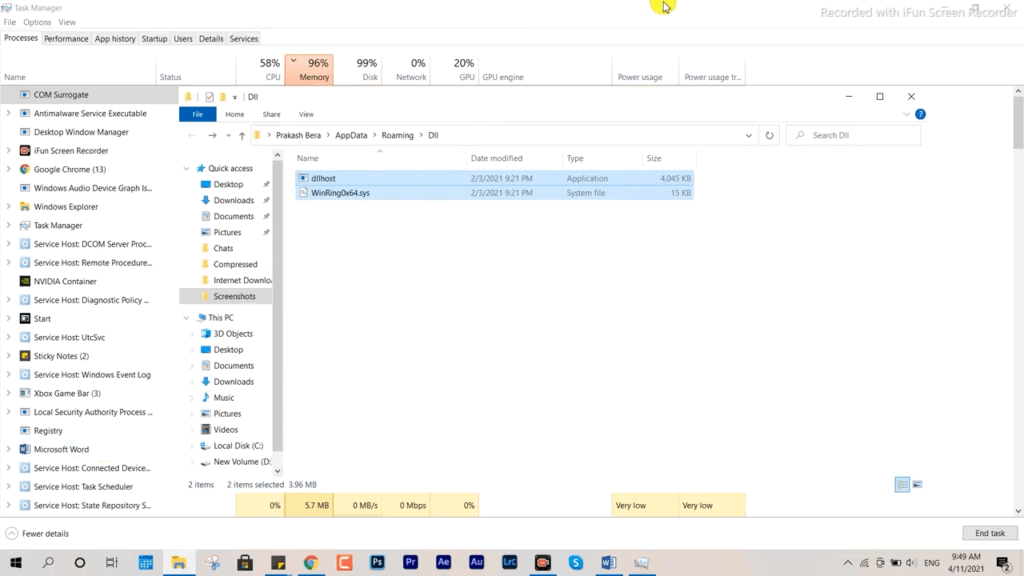
Task: Click the Windows Start button
Action: [x=16, y=562]
